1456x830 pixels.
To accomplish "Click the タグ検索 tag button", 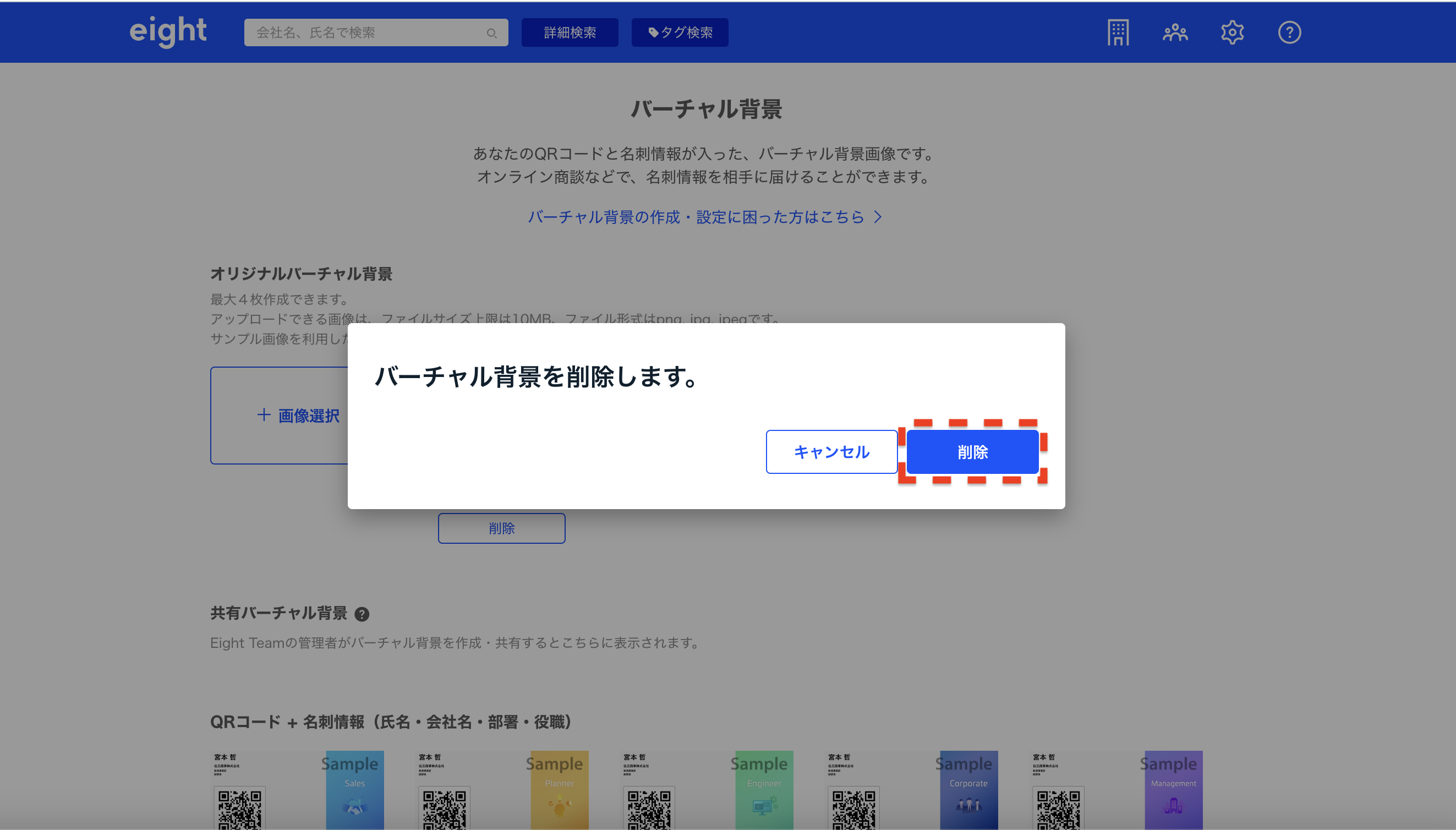I will pyautogui.click(x=680, y=32).
